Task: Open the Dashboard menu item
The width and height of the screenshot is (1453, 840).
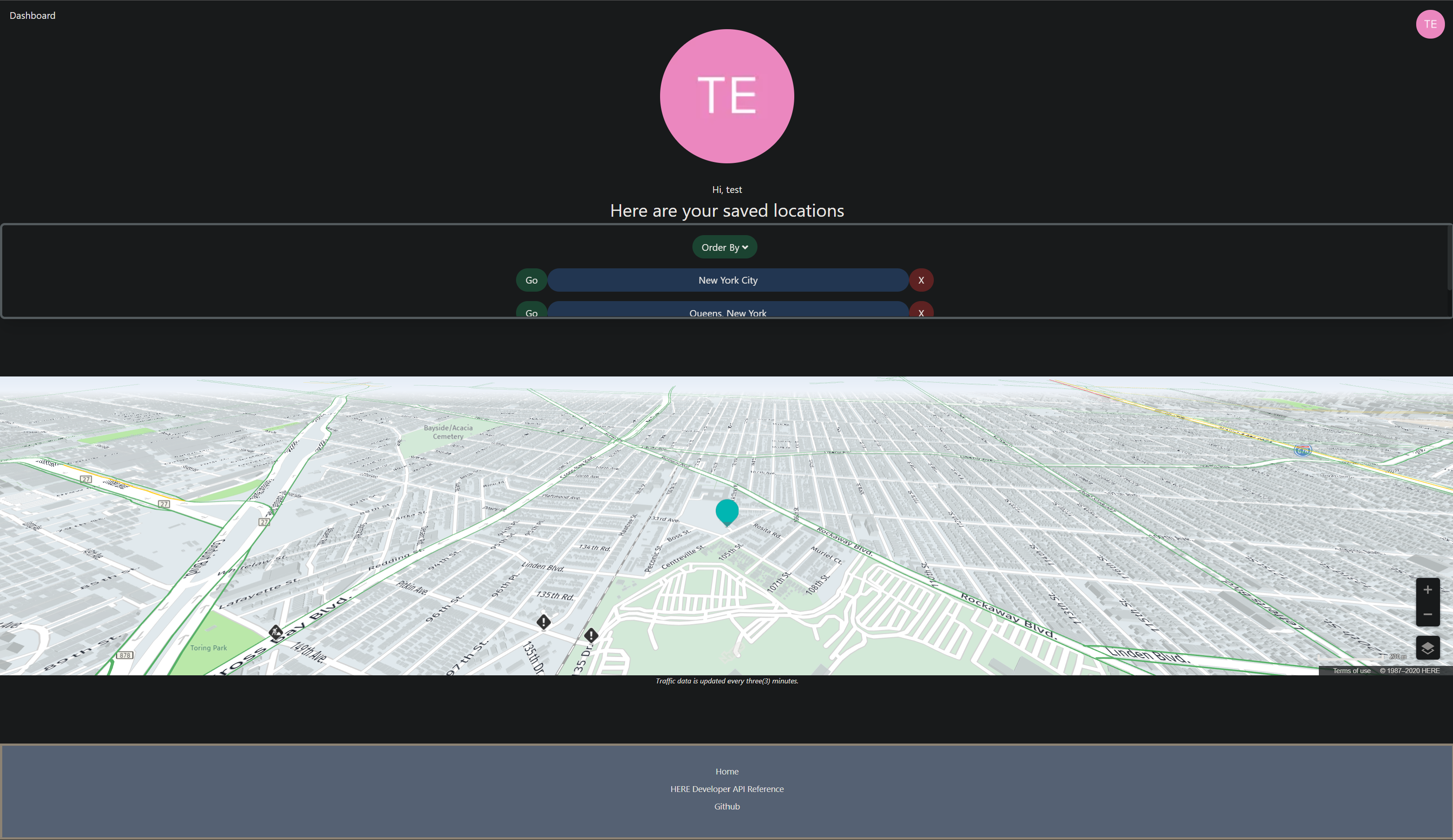Action: coord(32,16)
